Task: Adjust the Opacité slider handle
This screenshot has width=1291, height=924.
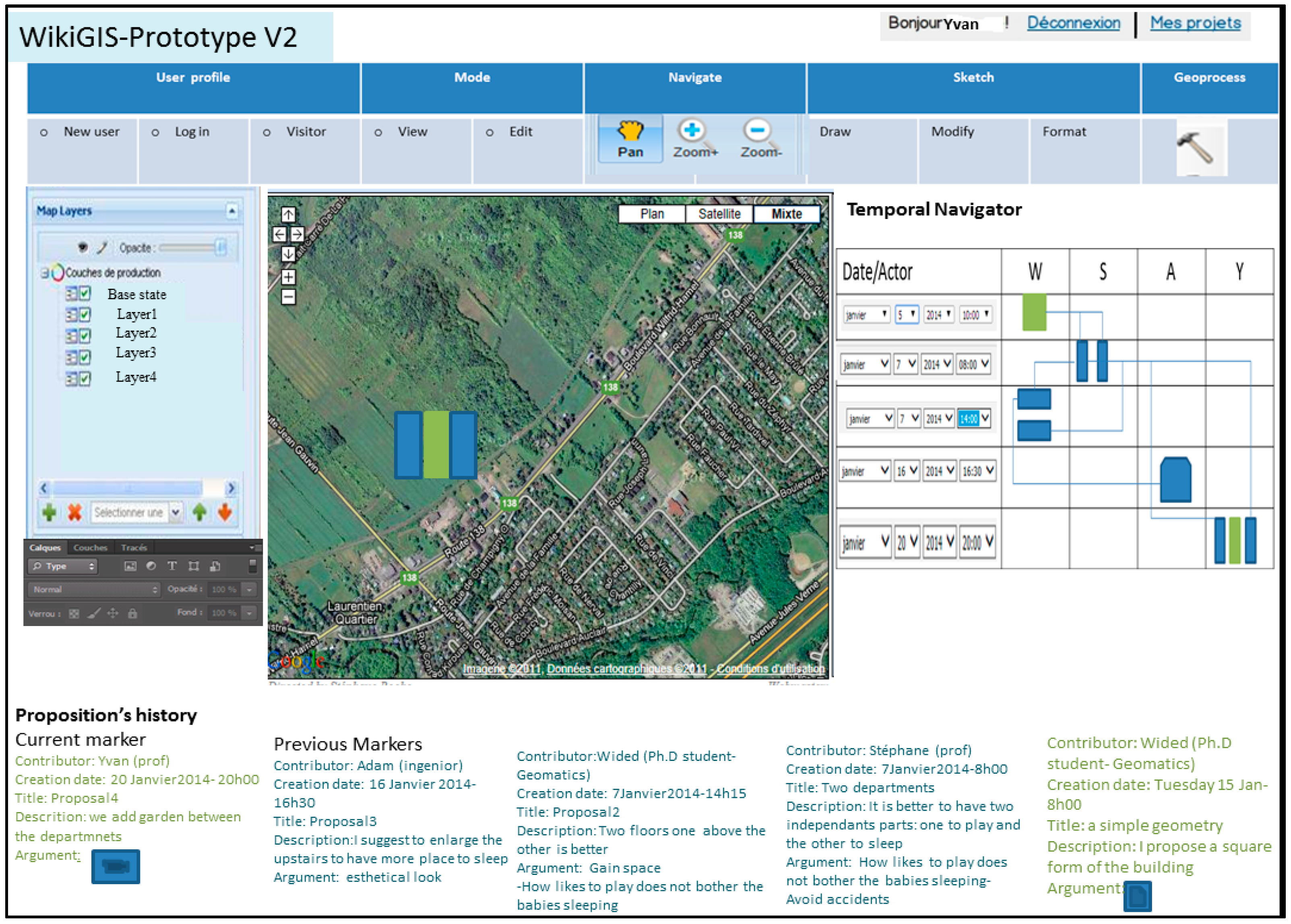Action: click(220, 248)
